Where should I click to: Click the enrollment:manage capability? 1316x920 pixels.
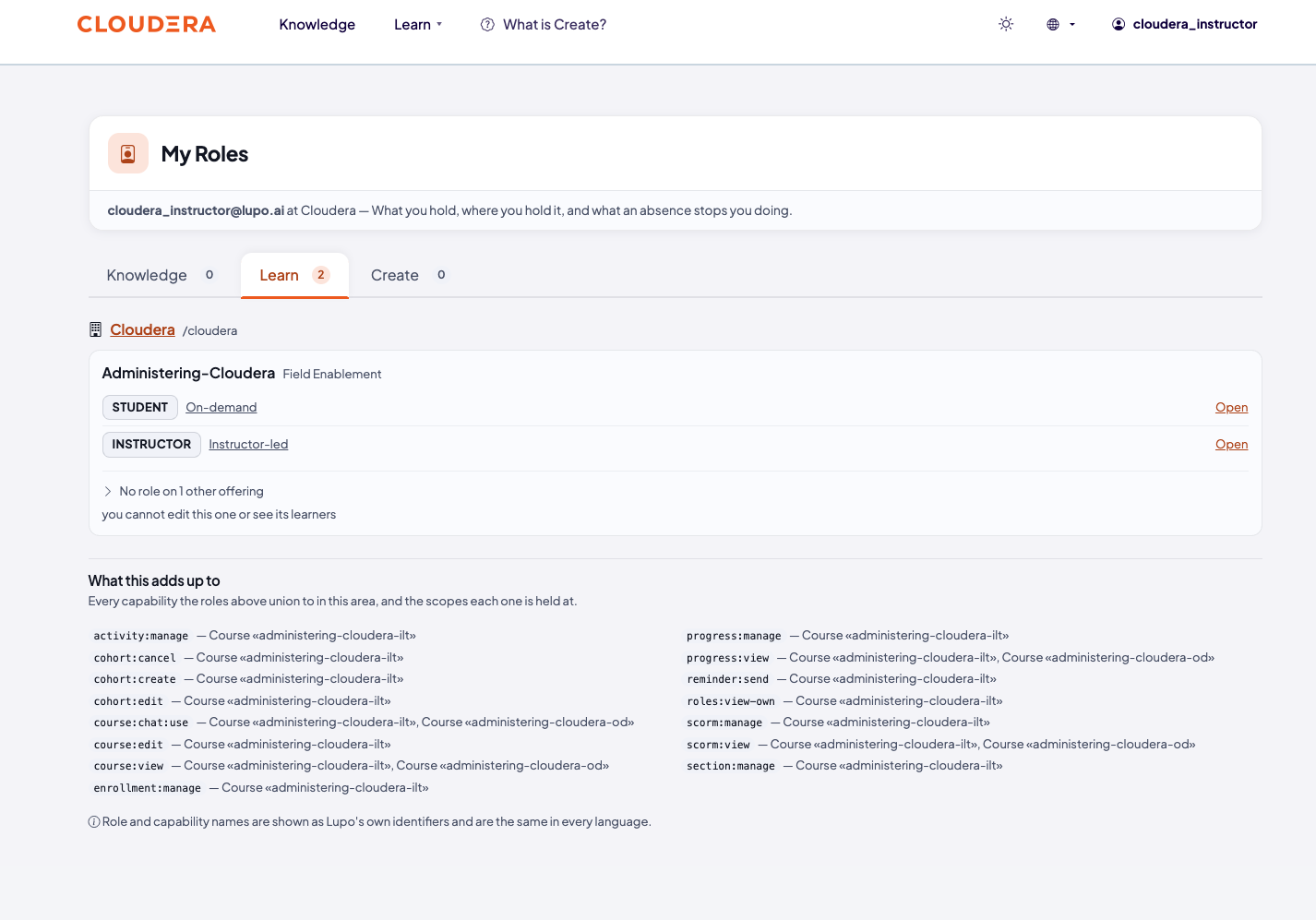click(x=148, y=788)
